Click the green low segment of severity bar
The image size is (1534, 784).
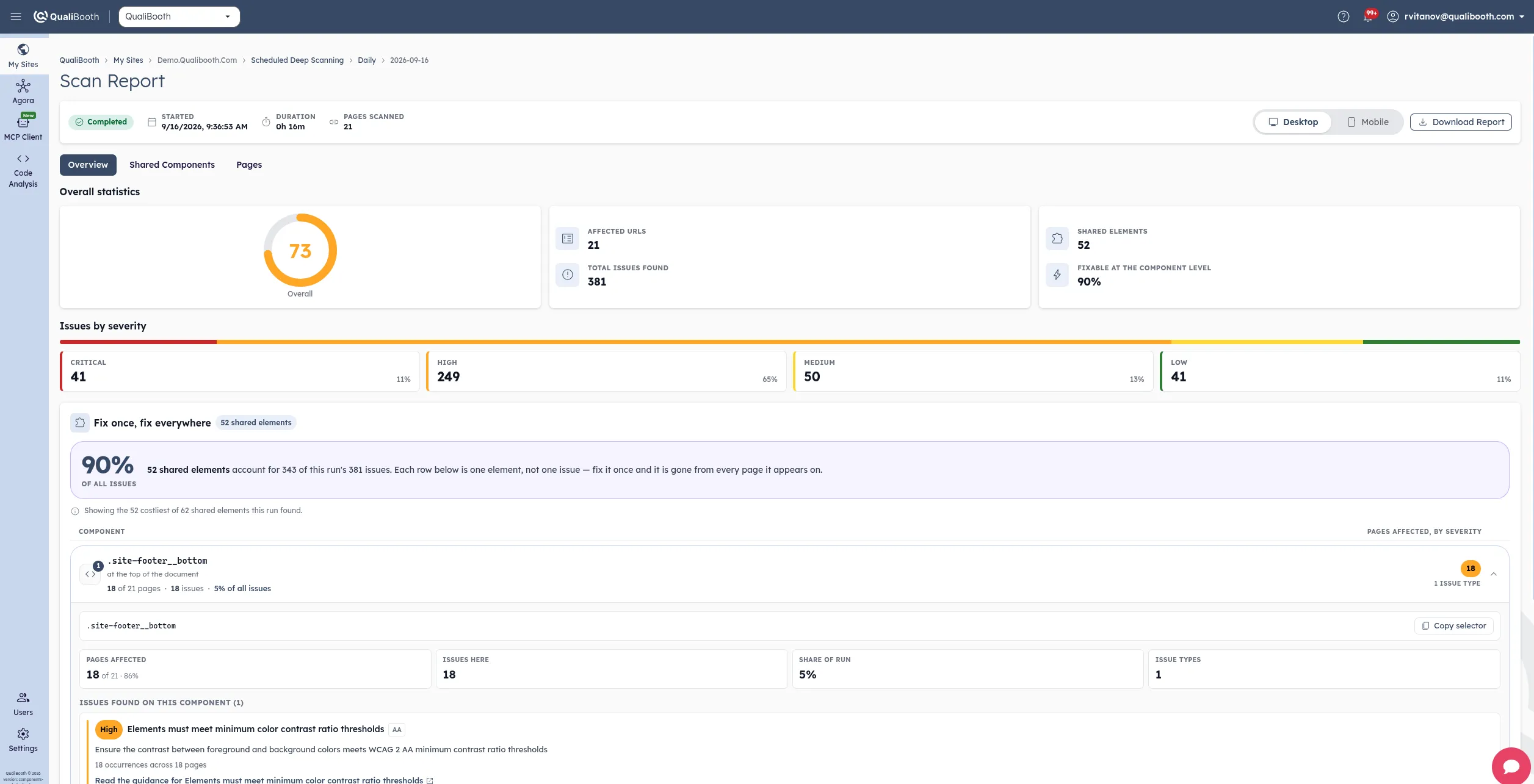pos(1441,342)
